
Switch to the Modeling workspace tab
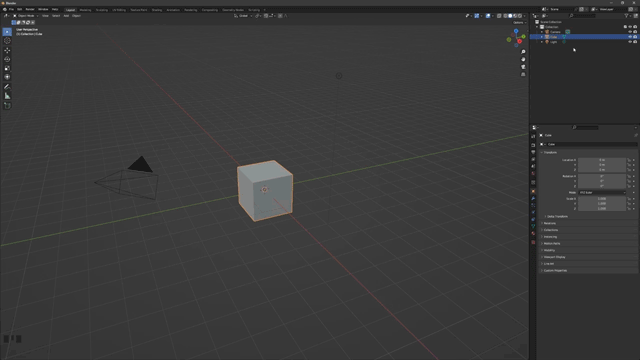coord(85,10)
